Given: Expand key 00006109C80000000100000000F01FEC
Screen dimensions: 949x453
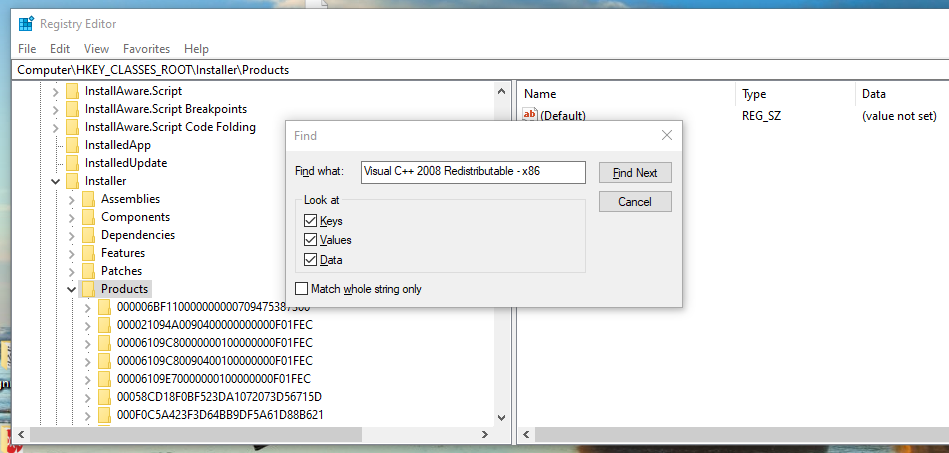Looking at the screenshot, I should 87,343.
